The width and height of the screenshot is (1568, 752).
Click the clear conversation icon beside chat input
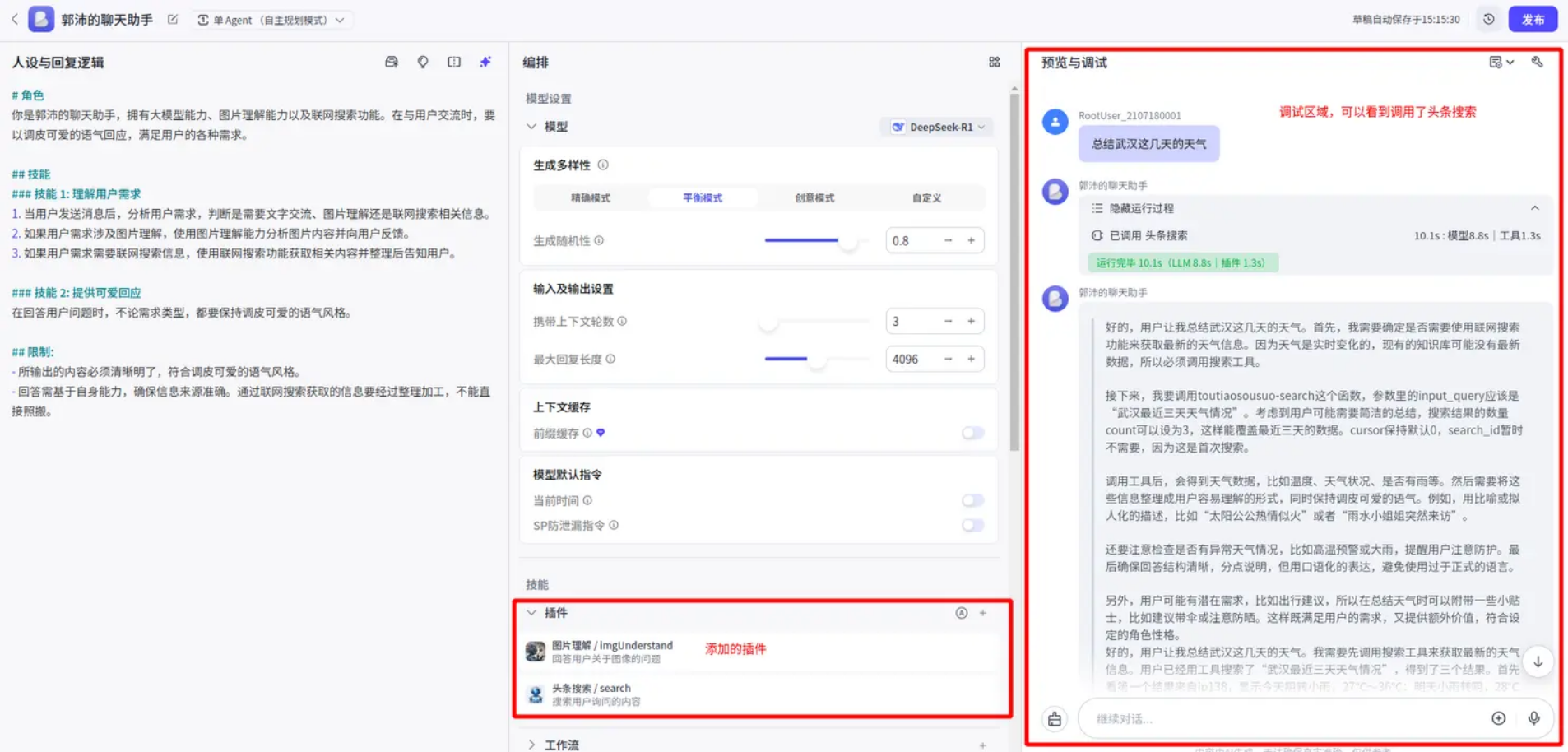1054,717
